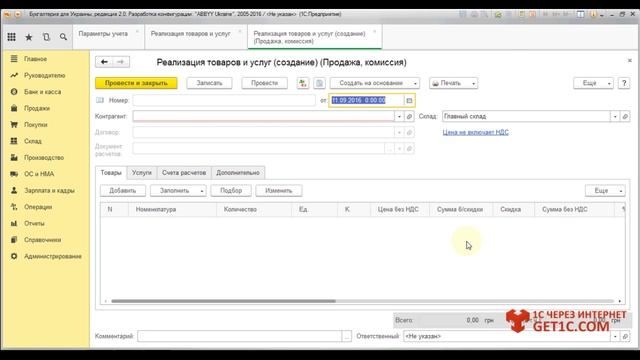The image size is (640, 360).
Task: Open the search magnifier icon
Action: 63,37
